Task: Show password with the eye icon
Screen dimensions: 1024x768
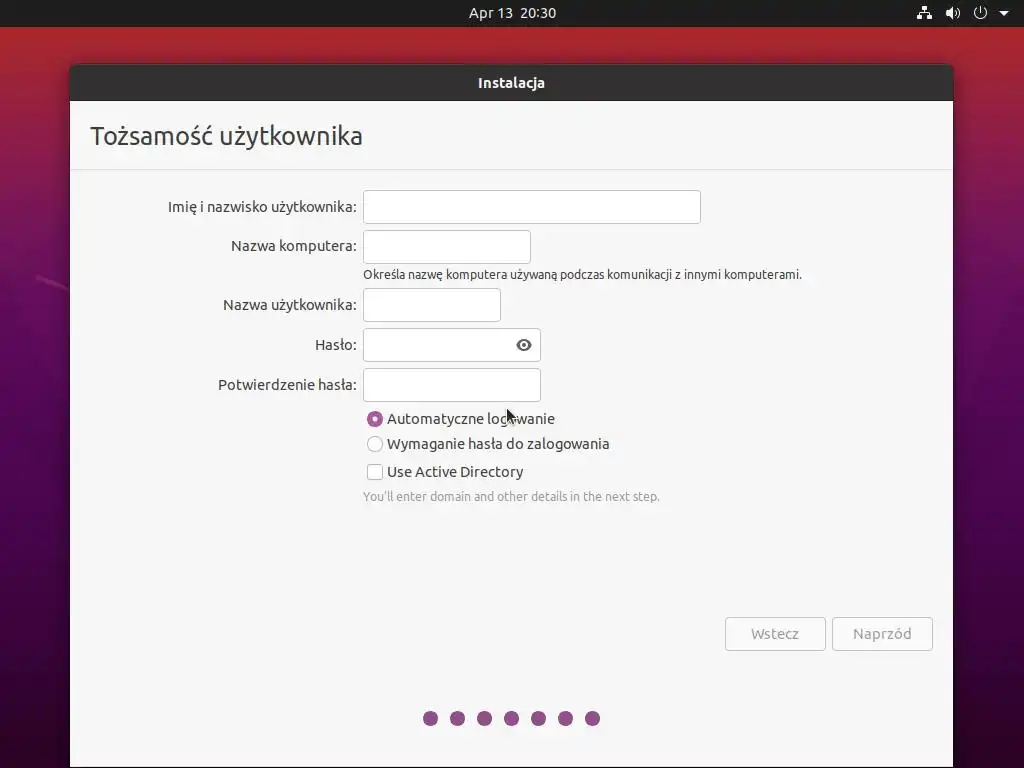Action: tap(524, 345)
